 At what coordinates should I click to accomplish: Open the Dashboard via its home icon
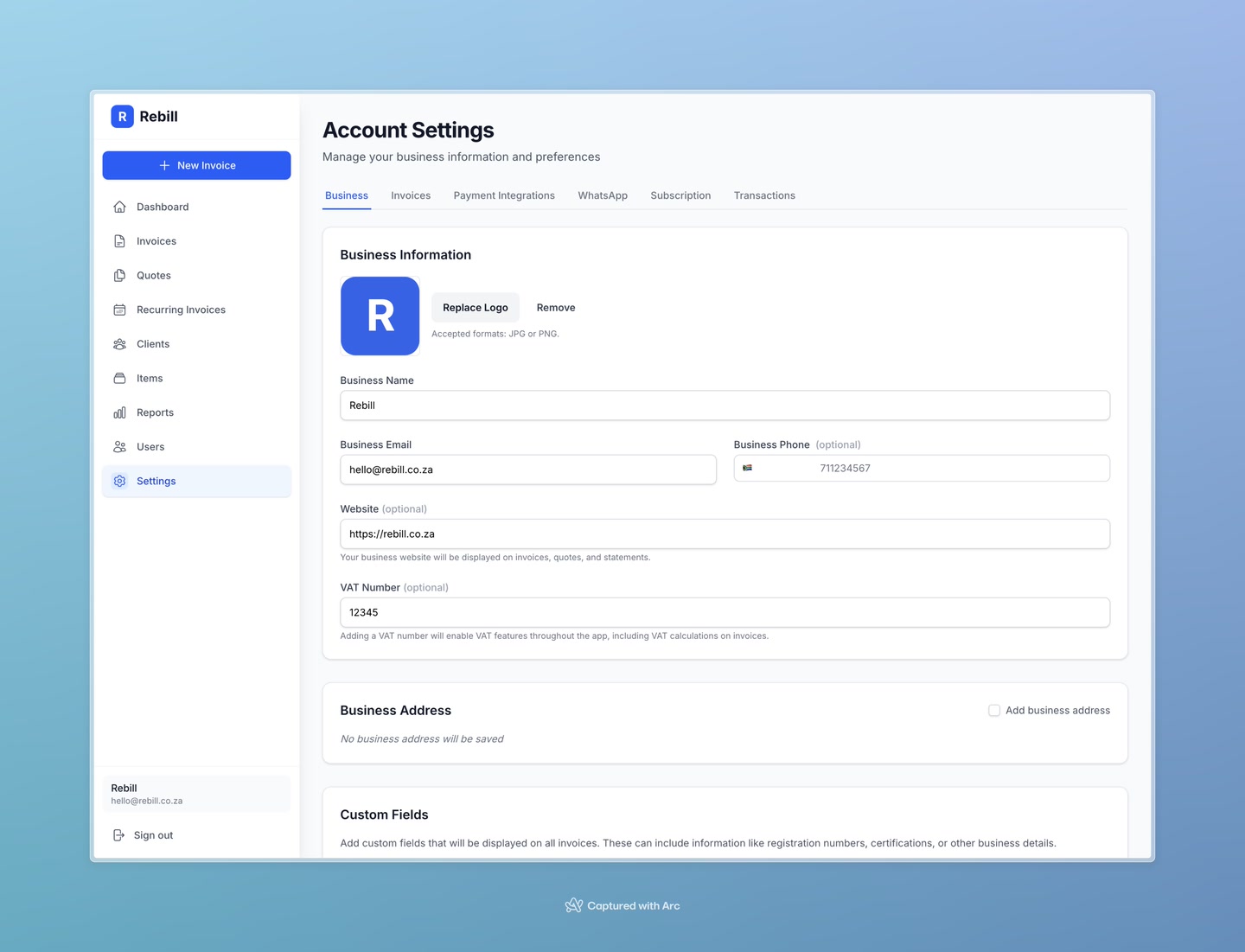(119, 207)
